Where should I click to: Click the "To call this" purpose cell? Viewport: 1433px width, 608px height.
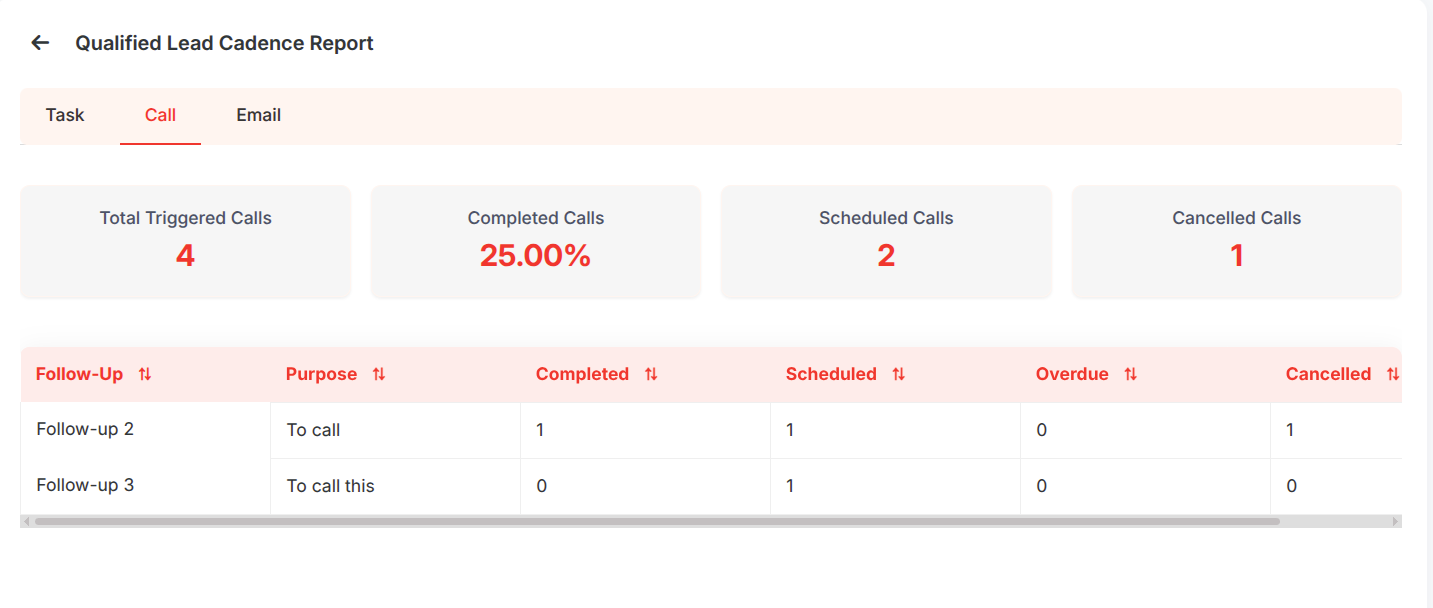point(395,486)
